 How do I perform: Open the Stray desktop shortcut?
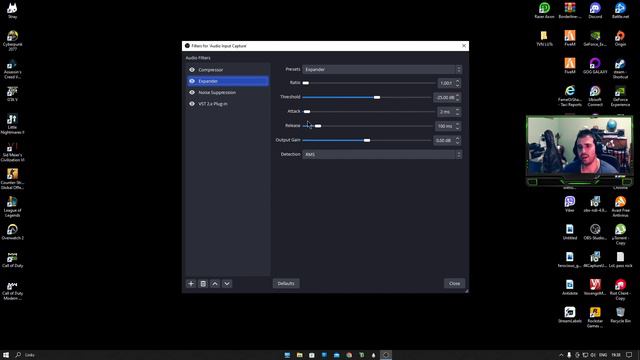(12, 11)
